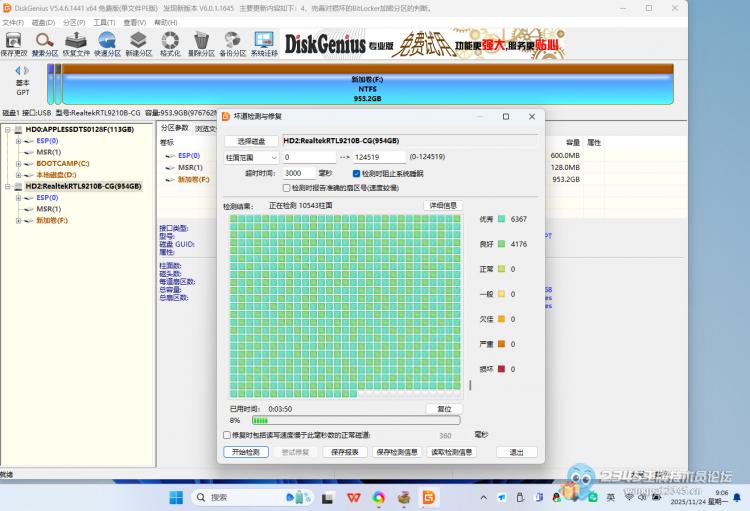Click the 优秀 teal color swatch

click(x=500, y=218)
